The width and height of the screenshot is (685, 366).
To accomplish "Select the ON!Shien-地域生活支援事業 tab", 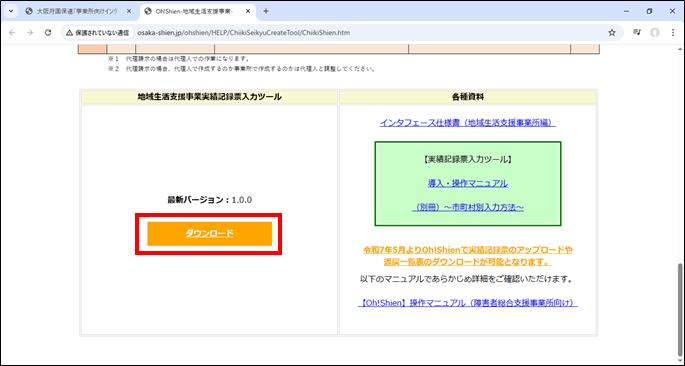I will pyautogui.click(x=197, y=12).
